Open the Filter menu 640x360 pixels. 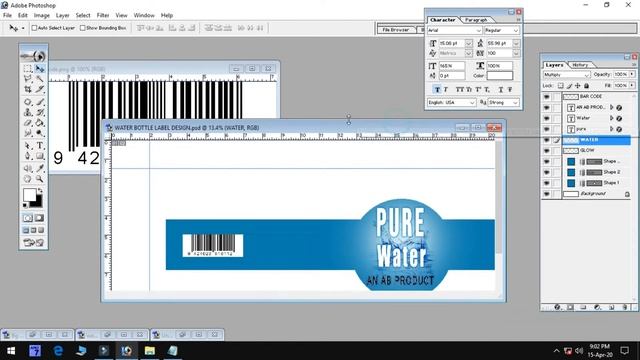coord(103,16)
